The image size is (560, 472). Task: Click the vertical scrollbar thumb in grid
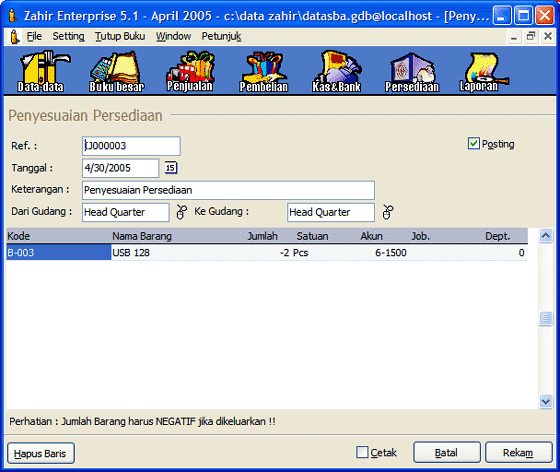click(x=545, y=318)
